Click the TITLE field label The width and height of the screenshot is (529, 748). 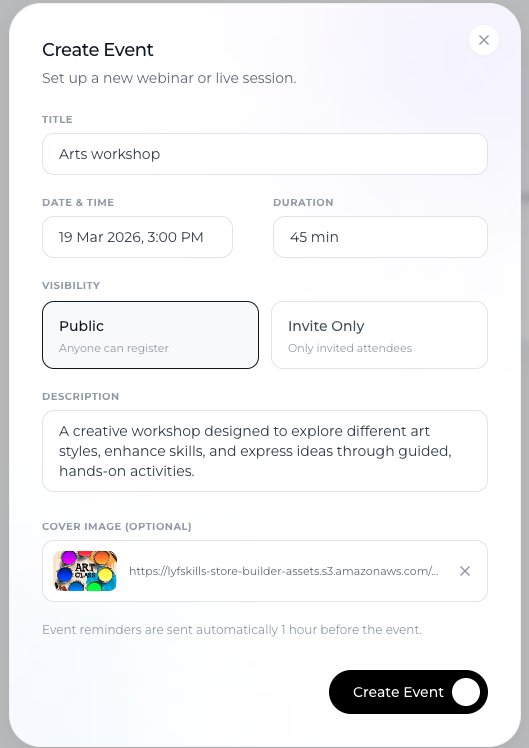tap(57, 119)
